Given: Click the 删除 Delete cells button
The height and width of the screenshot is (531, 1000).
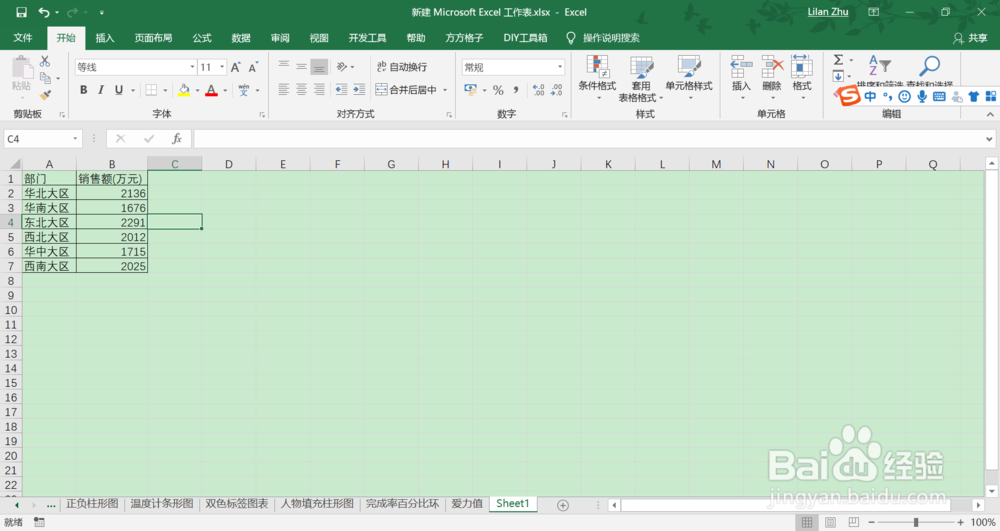Looking at the screenshot, I should click(x=772, y=78).
